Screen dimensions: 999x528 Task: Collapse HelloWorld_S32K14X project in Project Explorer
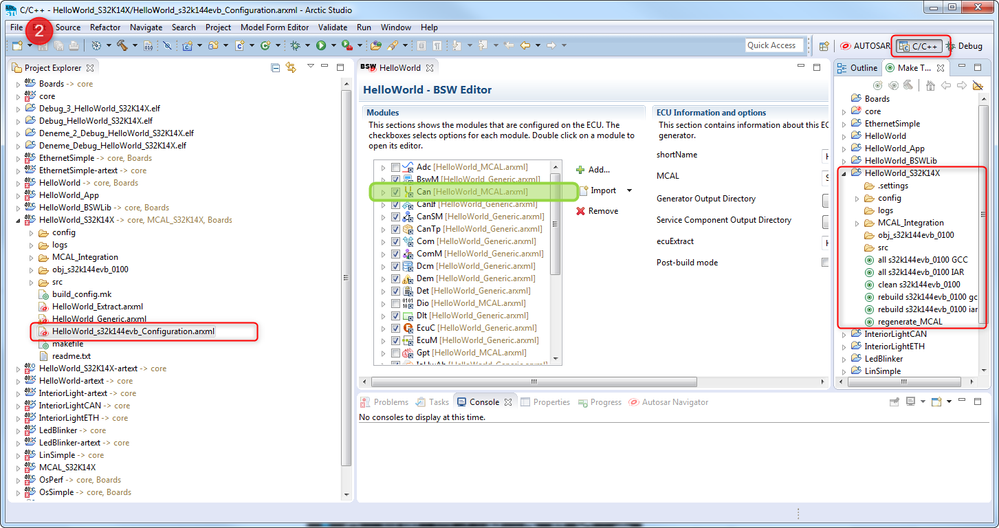coord(18,220)
